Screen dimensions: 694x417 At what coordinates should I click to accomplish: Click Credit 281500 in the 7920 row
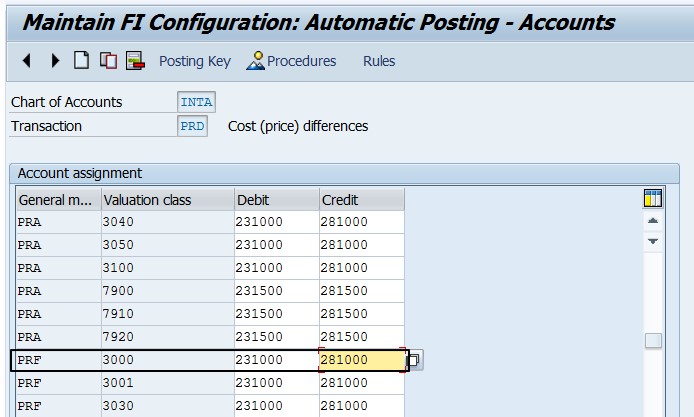click(x=362, y=337)
